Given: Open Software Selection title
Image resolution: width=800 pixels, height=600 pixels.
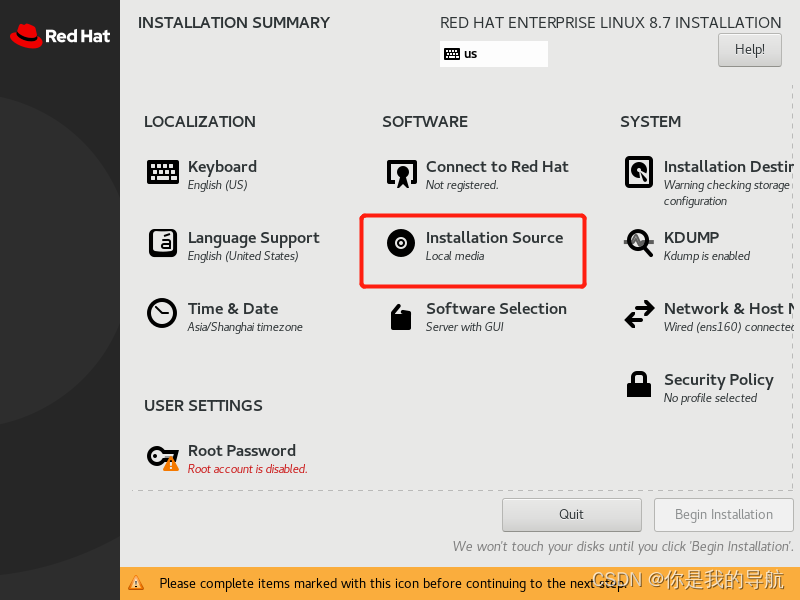Looking at the screenshot, I should (x=496, y=309).
